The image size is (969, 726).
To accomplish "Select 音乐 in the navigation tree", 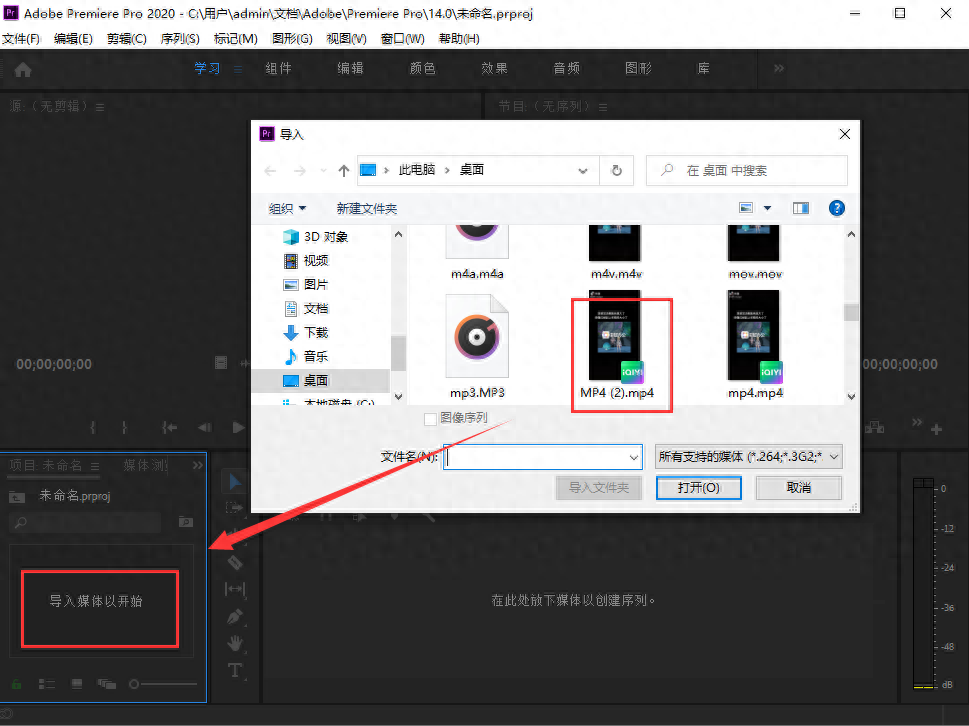I will pos(316,357).
